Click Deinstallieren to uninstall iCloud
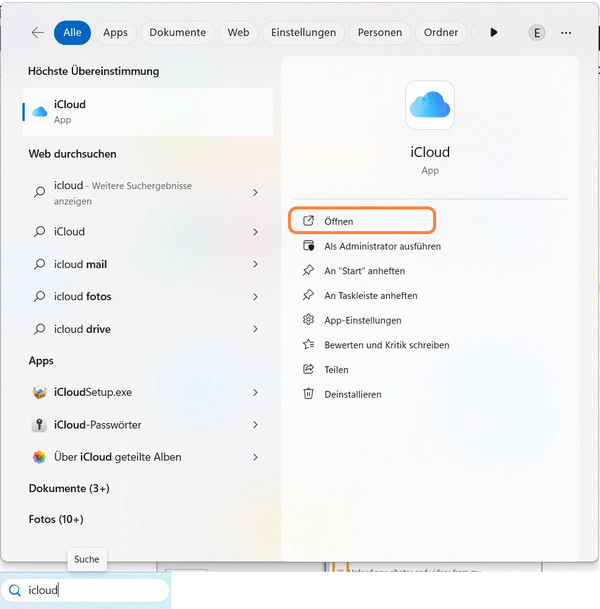This screenshot has width=600, height=609. point(353,395)
